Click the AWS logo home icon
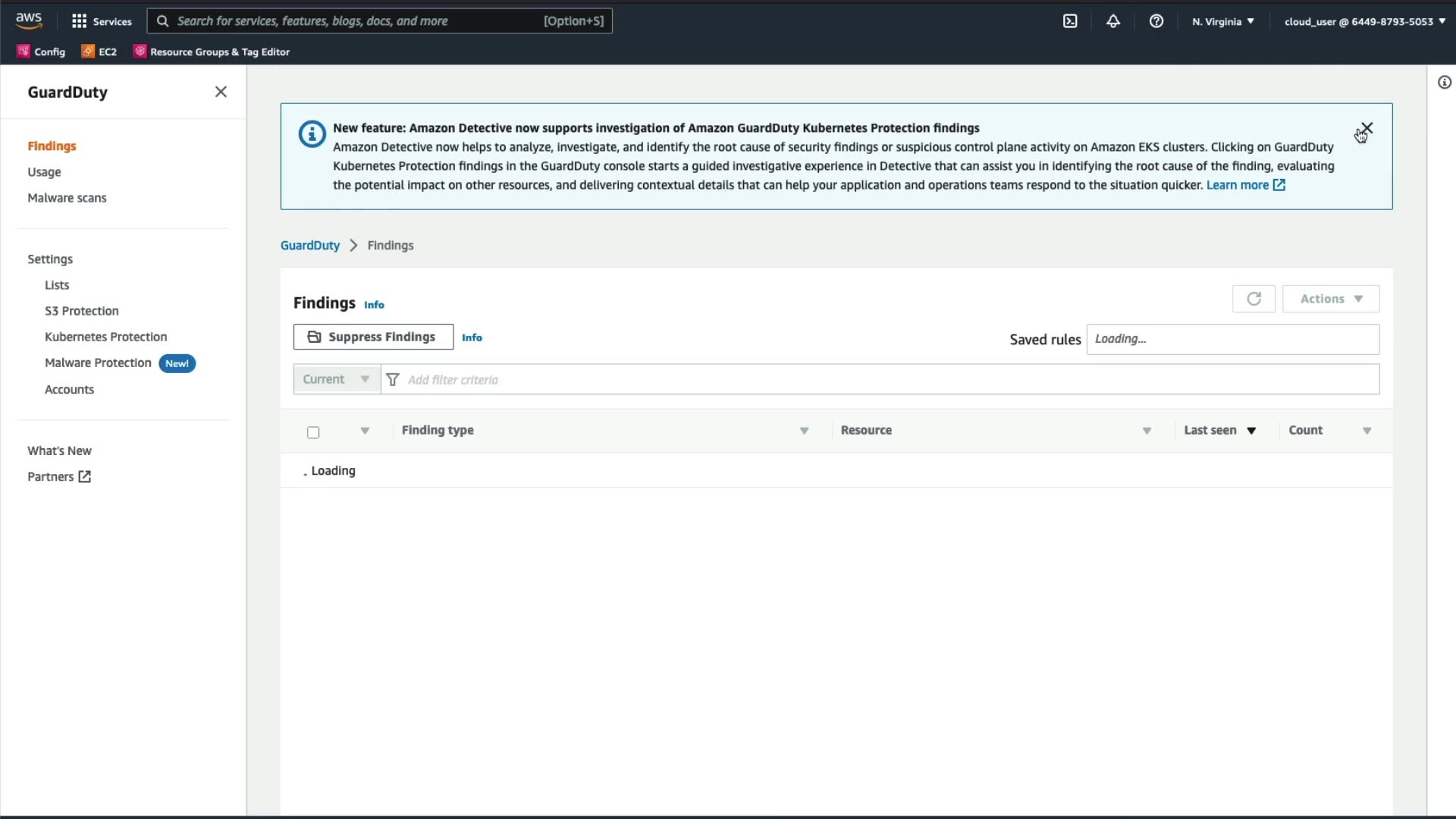This screenshot has height=819, width=1456. click(x=29, y=20)
